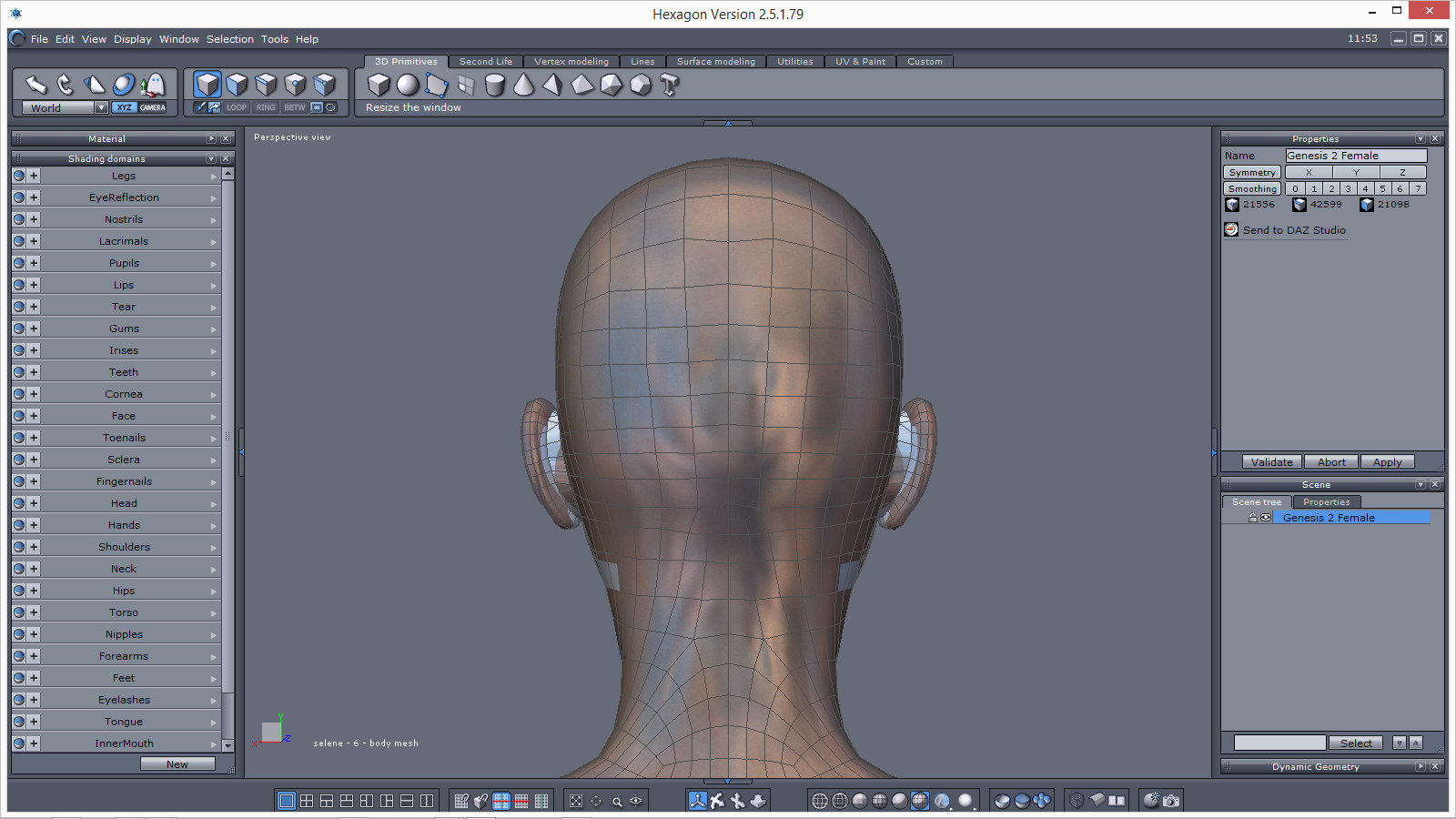Screen dimensions: 1456x819
Task: Open the Selection menu
Action: pyautogui.click(x=230, y=39)
